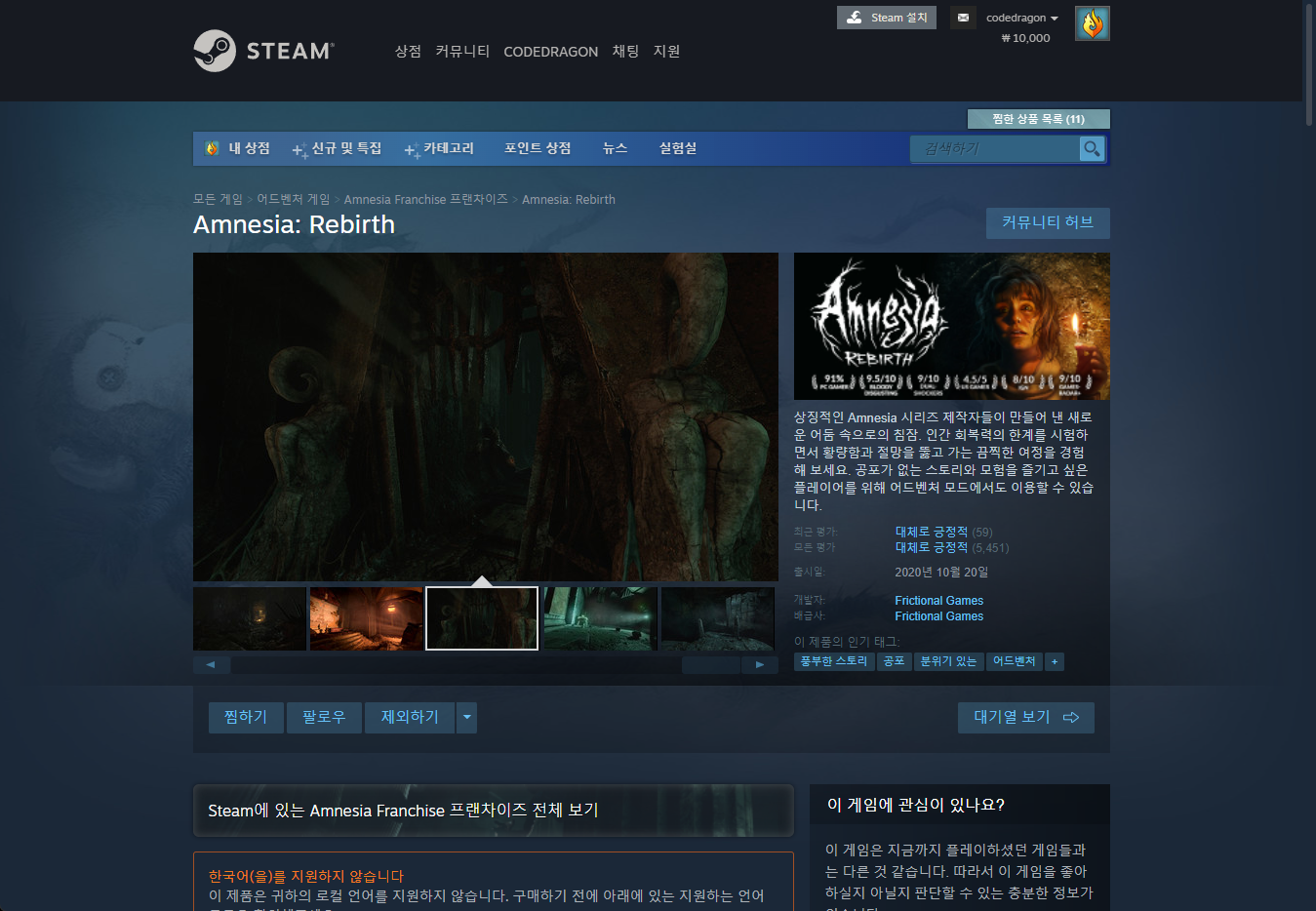Add more tags plus button
The width and height of the screenshot is (1316, 911).
click(x=1054, y=661)
